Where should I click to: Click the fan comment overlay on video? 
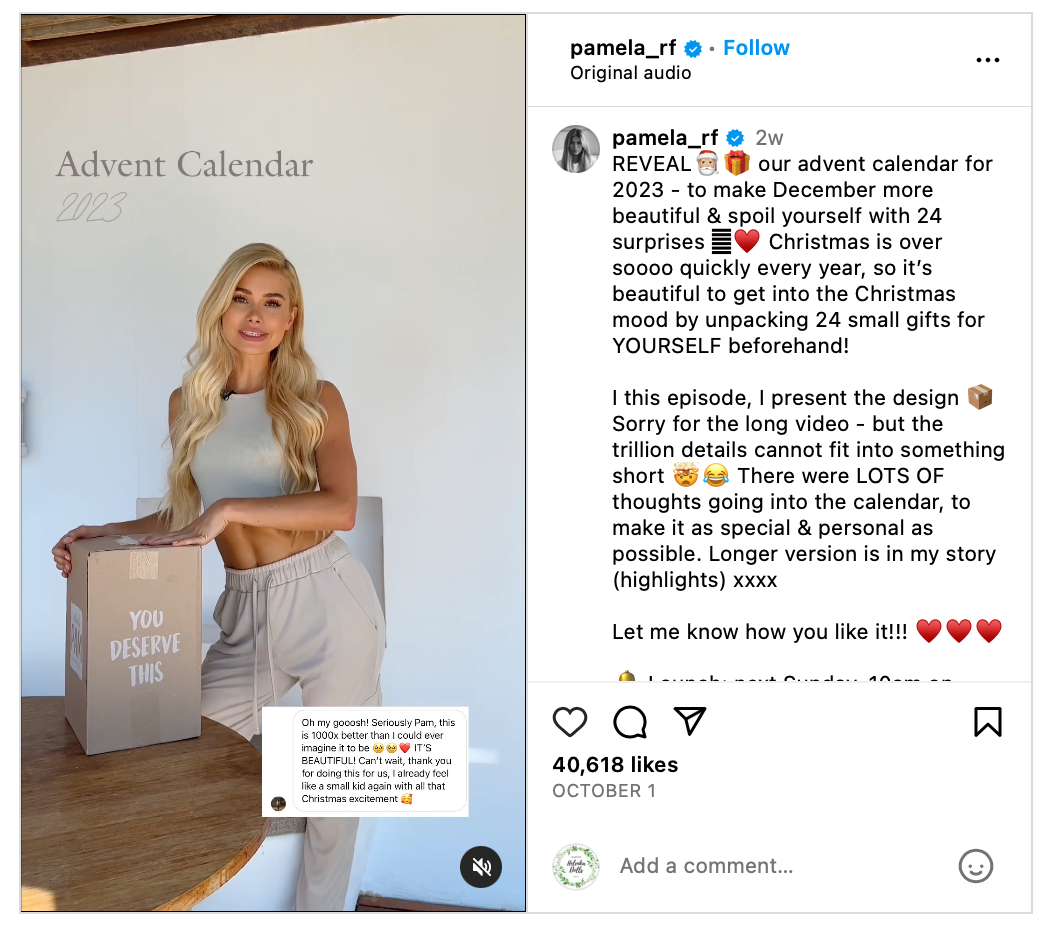click(365, 762)
